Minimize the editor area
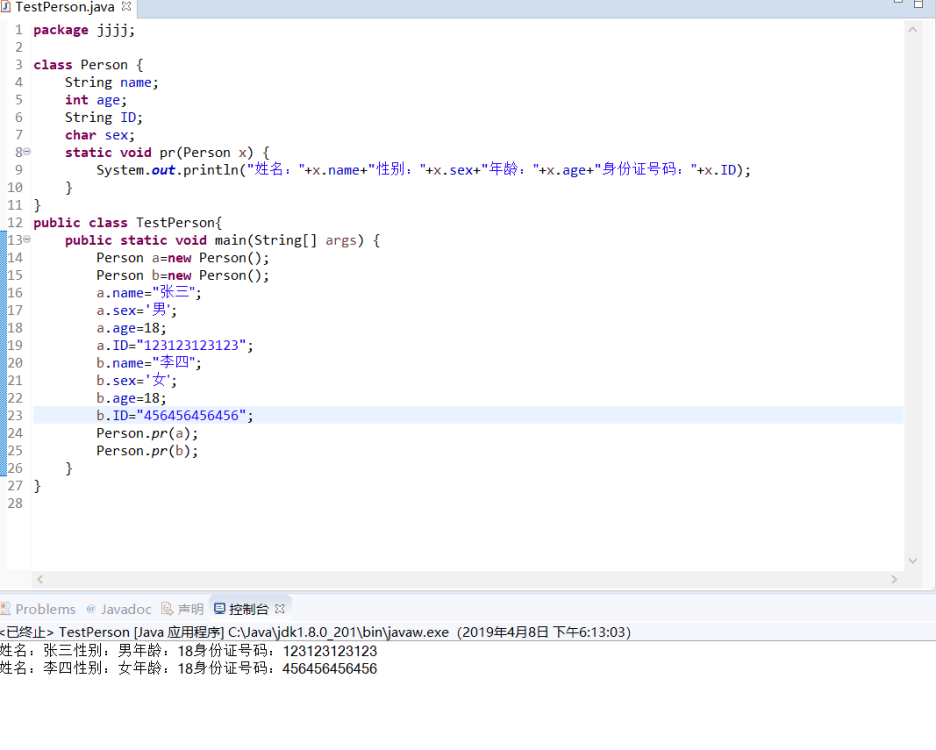936x750 pixels. tap(898, 3)
